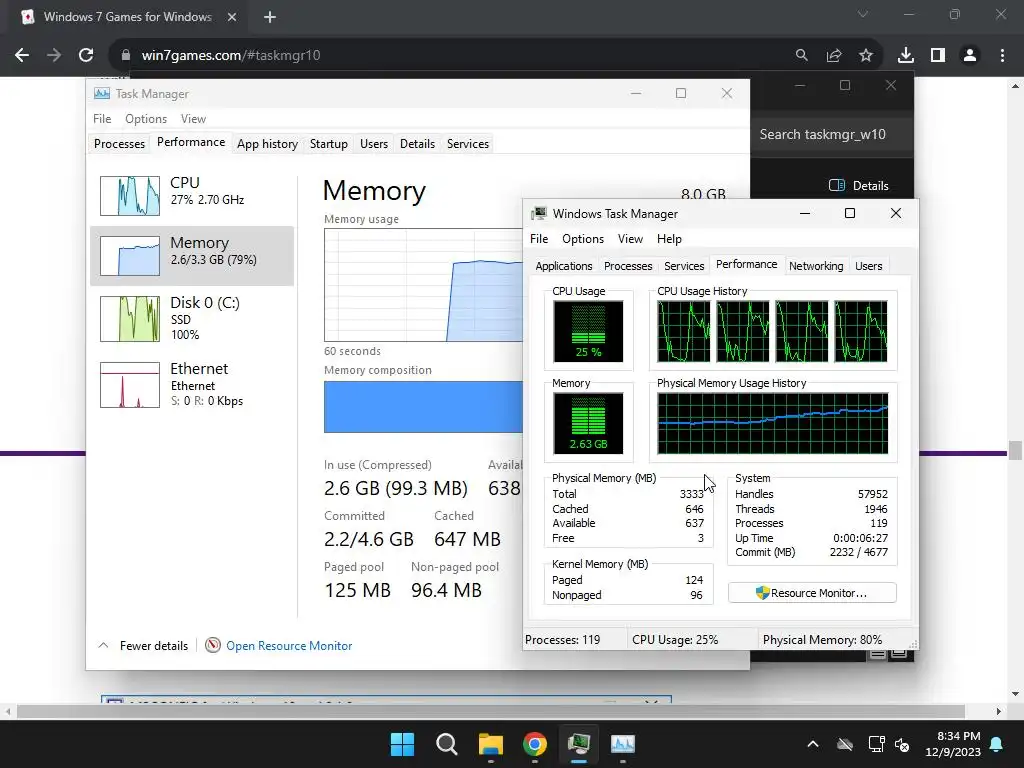
Task: Open File Explorer from taskbar
Action: coord(490,744)
